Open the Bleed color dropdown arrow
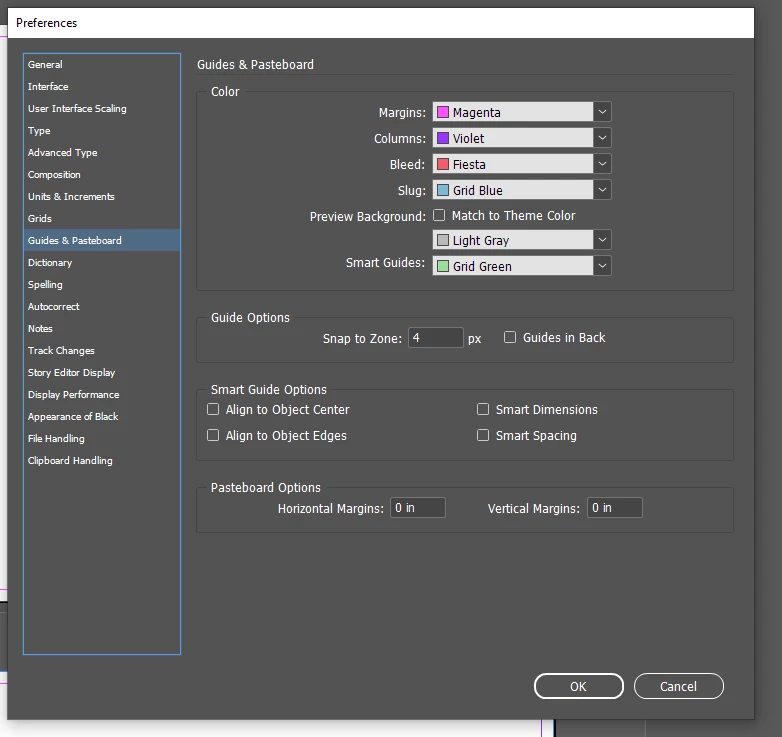Viewport: 782px width, 737px height. (x=602, y=164)
